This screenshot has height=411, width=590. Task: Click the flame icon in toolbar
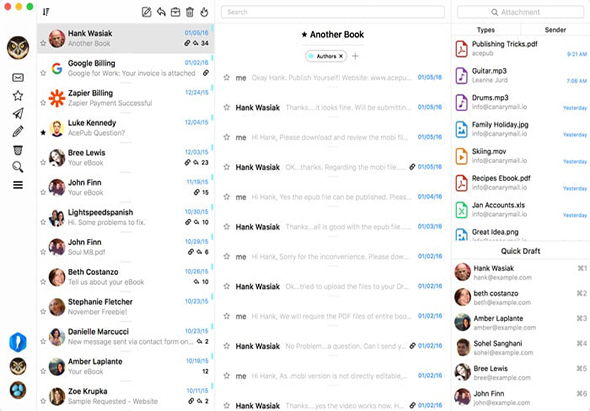tap(204, 12)
